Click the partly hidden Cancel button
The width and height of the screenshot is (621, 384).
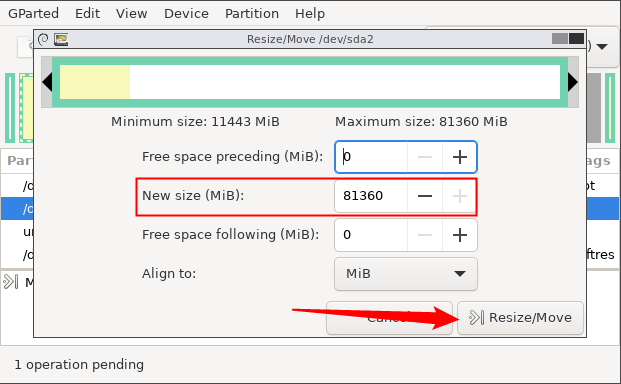[389, 318]
